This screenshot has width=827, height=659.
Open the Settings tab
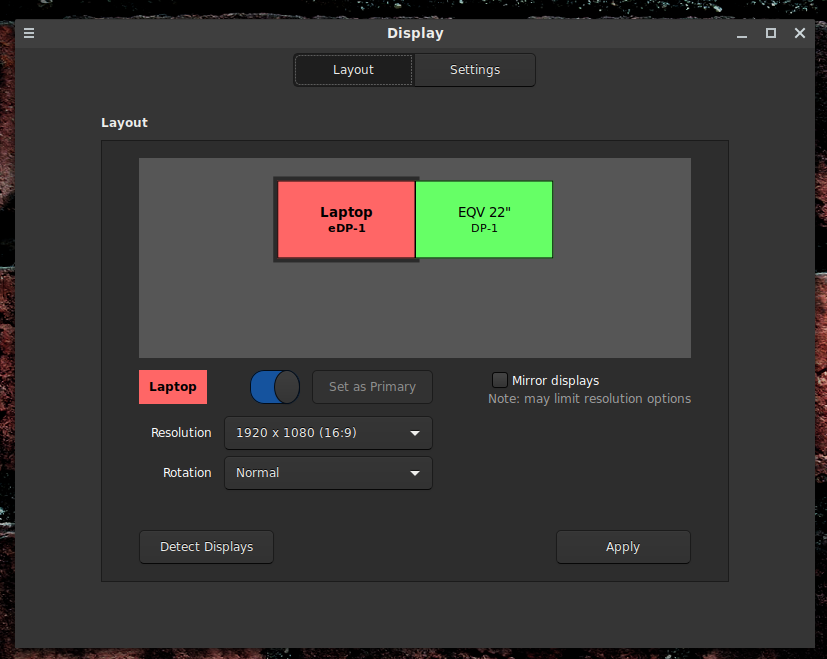point(475,70)
